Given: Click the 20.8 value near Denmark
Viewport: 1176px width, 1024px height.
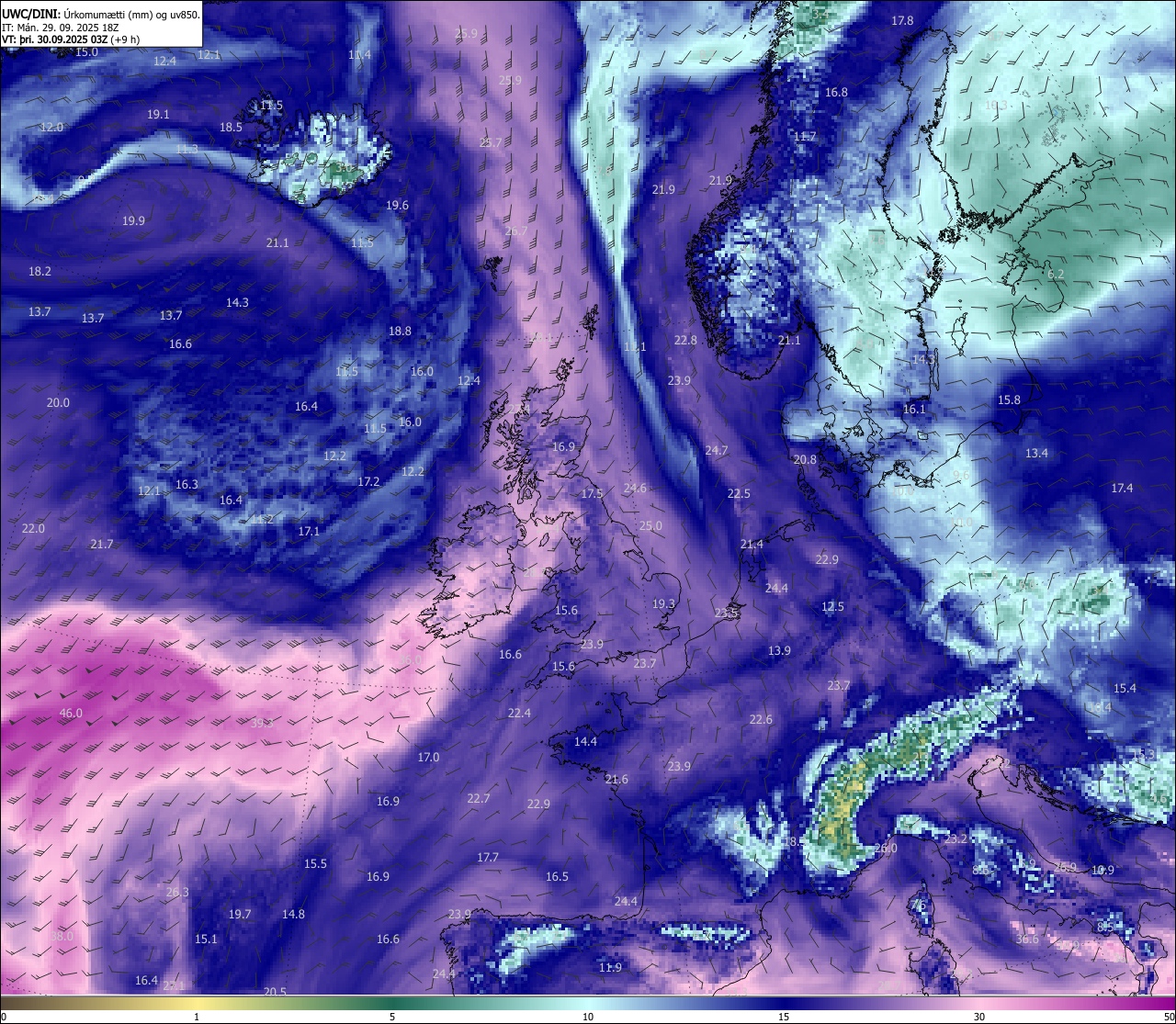Looking at the screenshot, I should (805, 460).
